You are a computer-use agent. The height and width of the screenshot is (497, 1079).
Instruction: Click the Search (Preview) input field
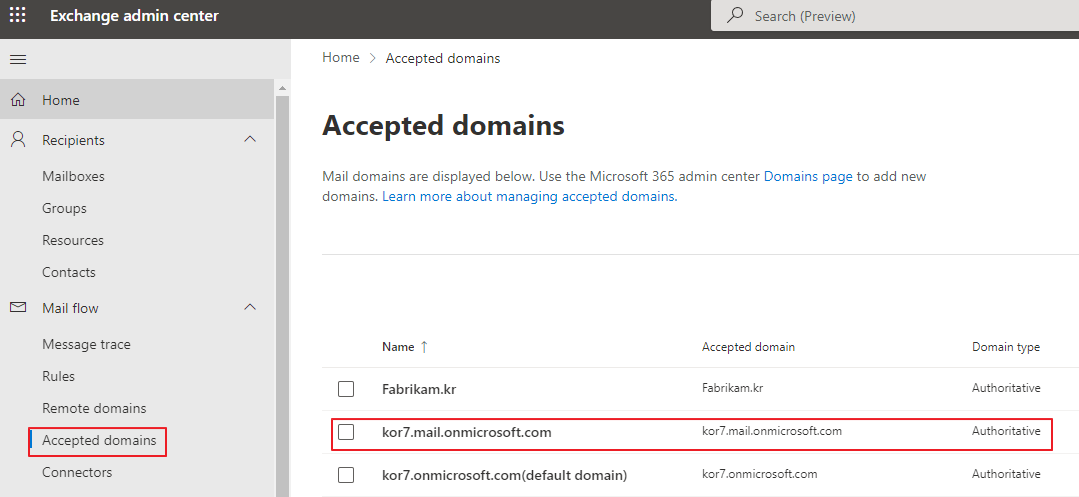[x=895, y=15]
